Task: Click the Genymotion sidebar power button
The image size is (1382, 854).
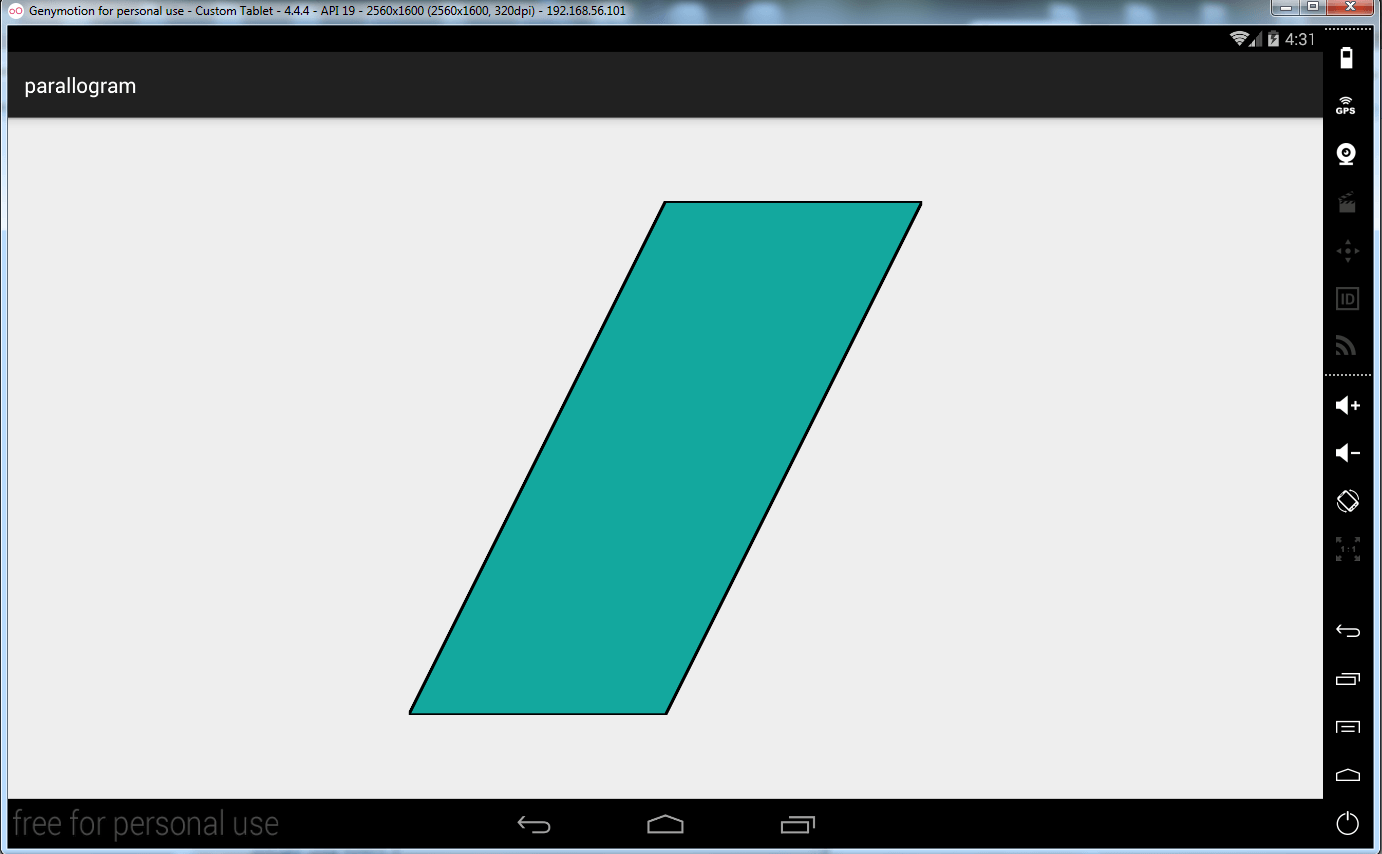Action: click(x=1348, y=823)
